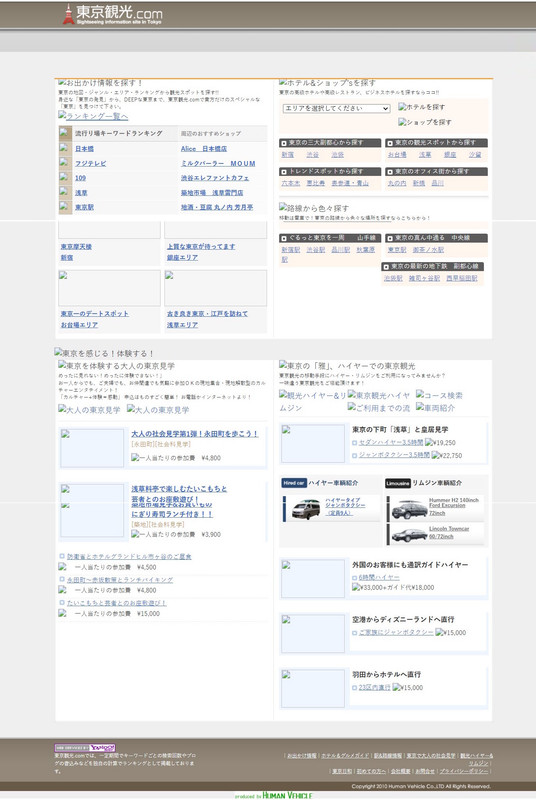Open the エリアを選択してください area dropdown
The image size is (536, 800).
pyautogui.click(x=337, y=108)
